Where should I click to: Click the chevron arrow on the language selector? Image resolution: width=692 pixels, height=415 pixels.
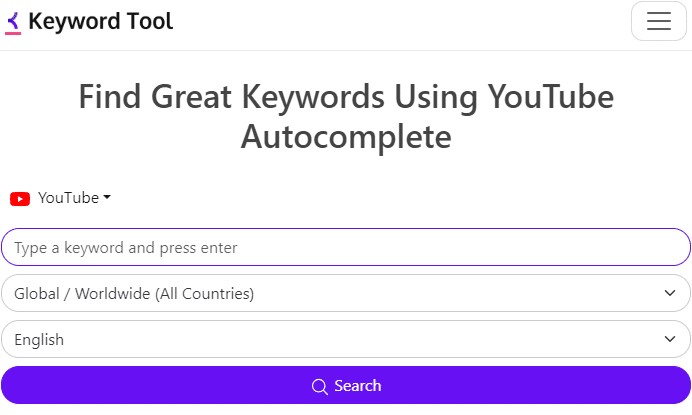coord(670,339)
